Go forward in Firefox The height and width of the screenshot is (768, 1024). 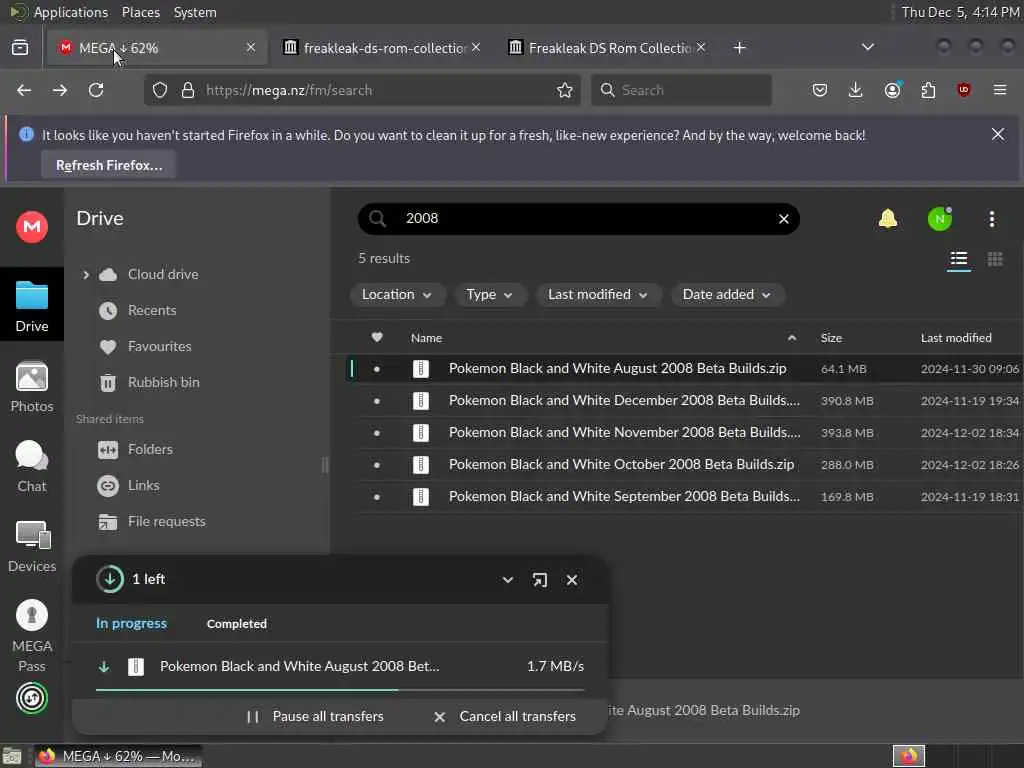[x=60, y=90]
